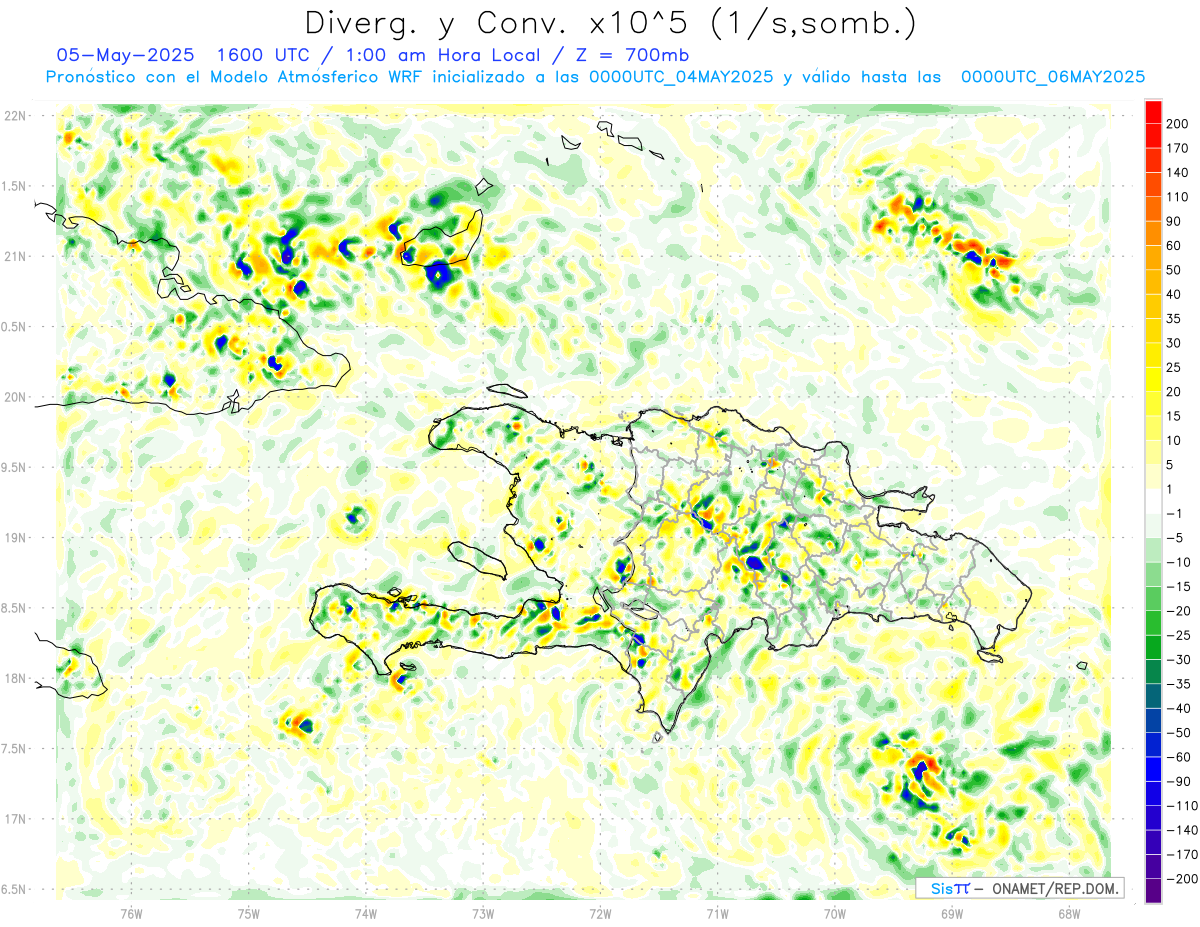Select the "-15" colorbar value

tap(1178, 586)
